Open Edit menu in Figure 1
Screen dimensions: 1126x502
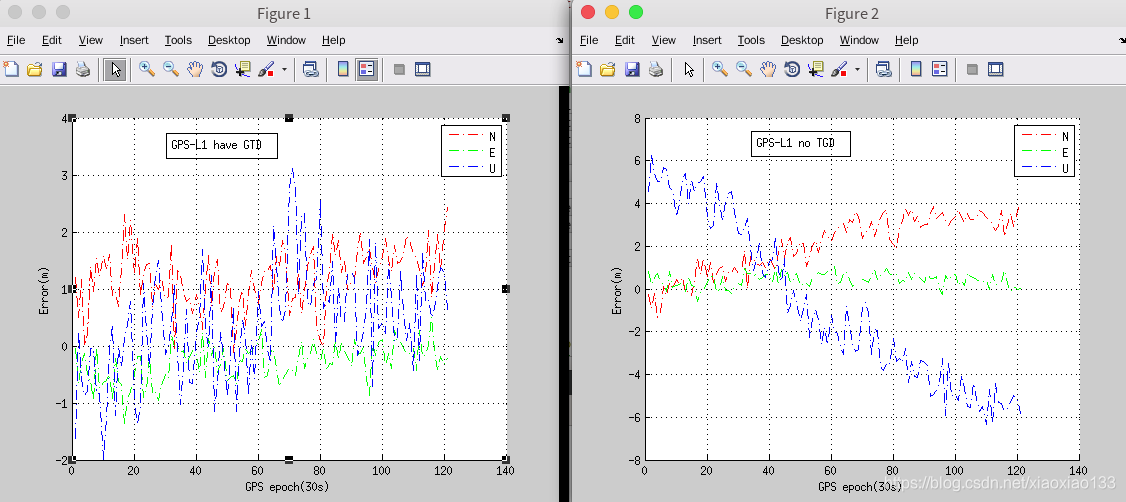[52, 40]
